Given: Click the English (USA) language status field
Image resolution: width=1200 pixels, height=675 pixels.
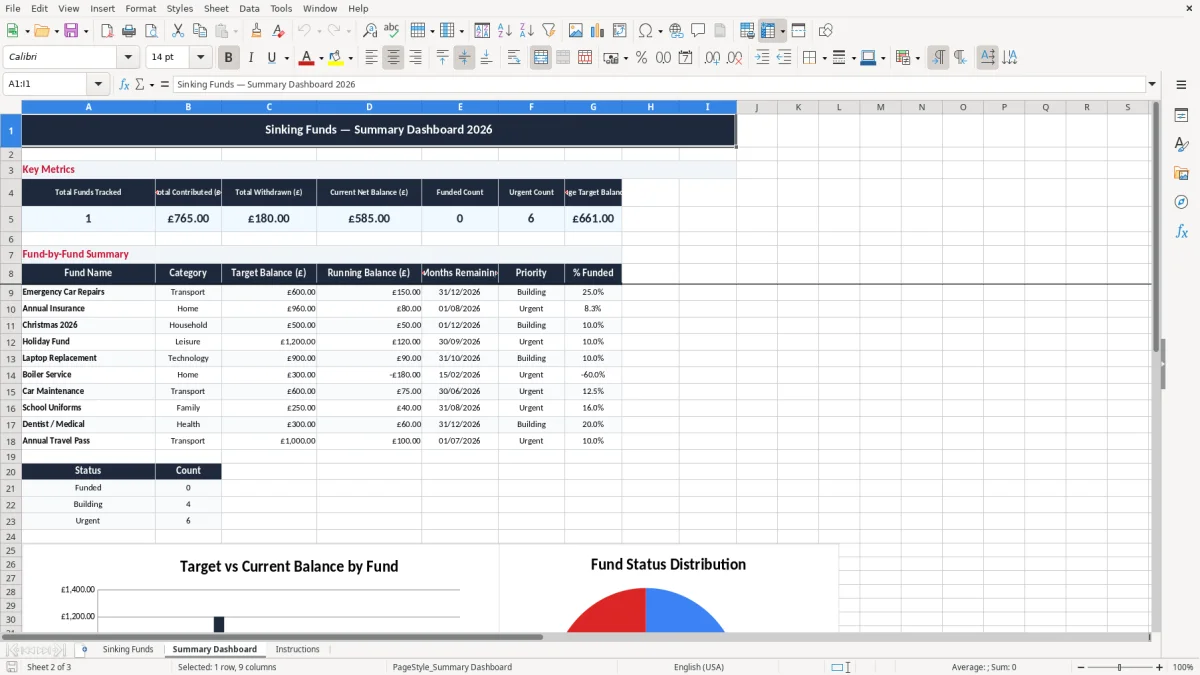Looking at the screenshot, I should pos(699,667).
